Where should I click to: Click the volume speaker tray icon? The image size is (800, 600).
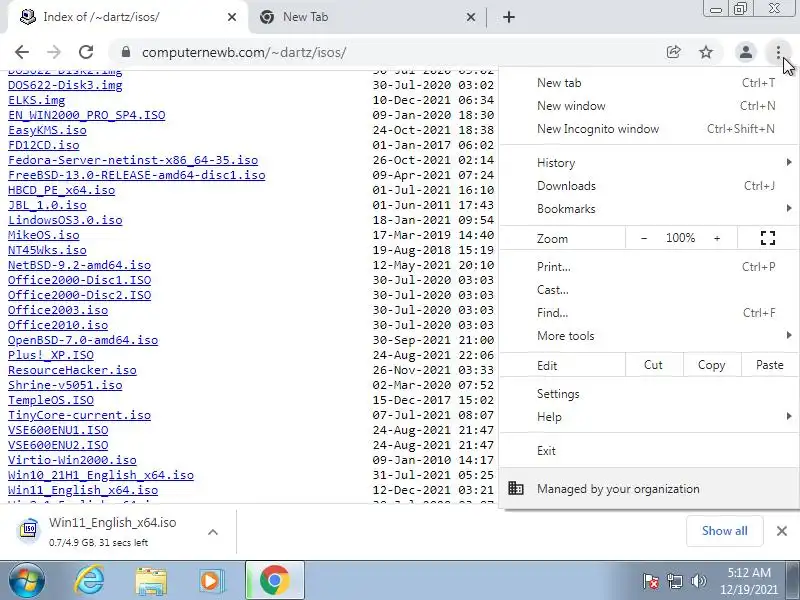point(698,581)
